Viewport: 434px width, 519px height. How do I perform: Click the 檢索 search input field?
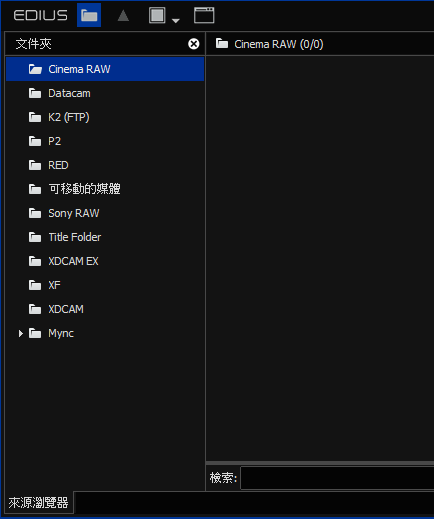tap(337, 478)
